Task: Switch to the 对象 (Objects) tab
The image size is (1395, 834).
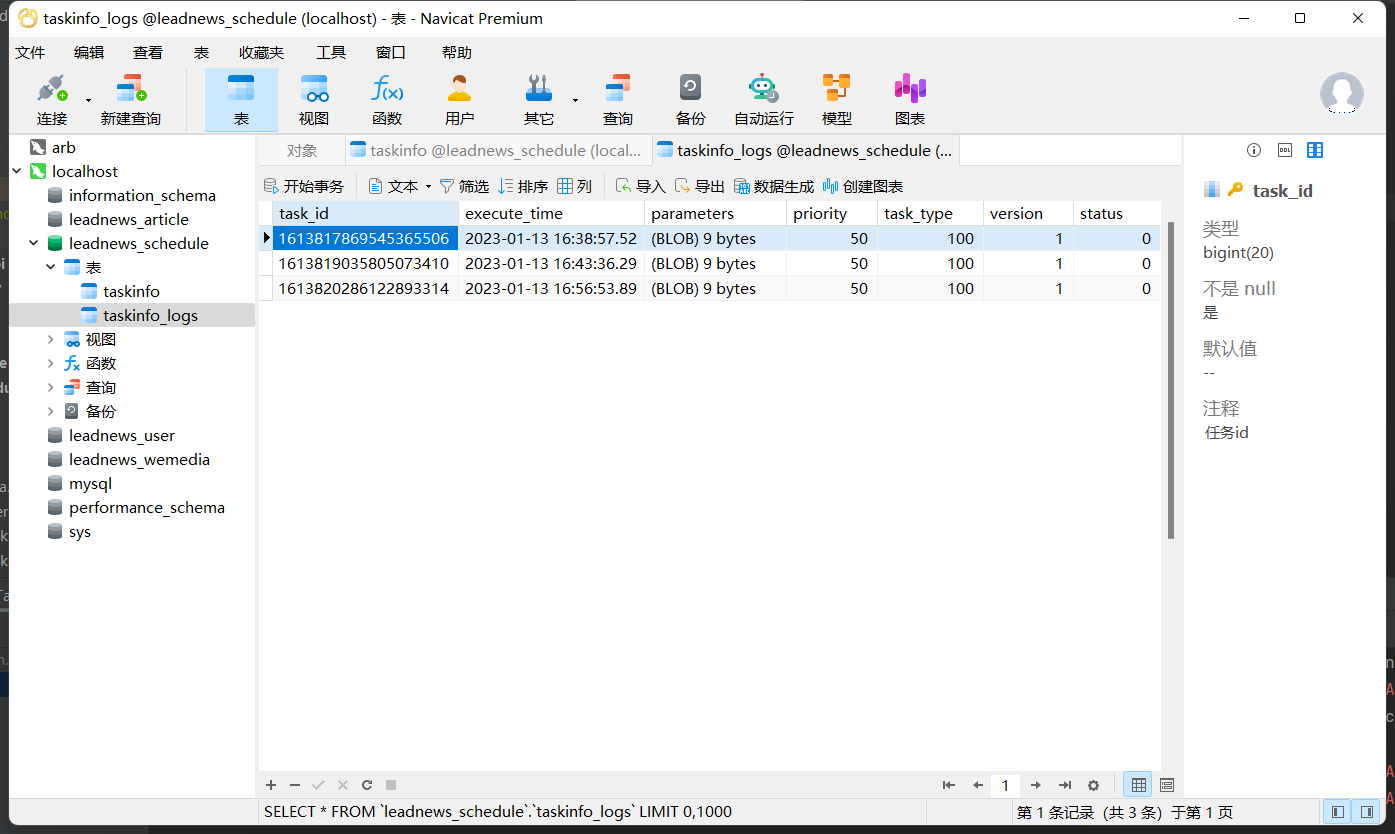Action: point(302,150)
